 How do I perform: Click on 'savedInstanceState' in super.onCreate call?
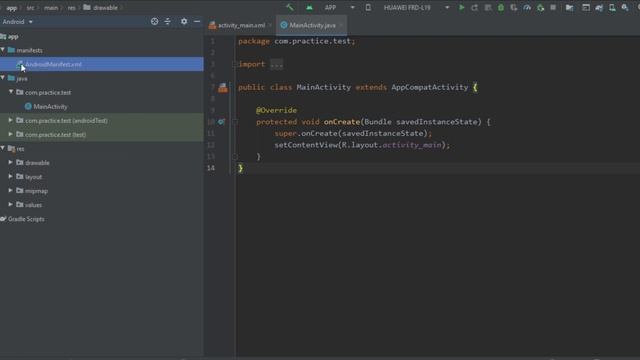click(x=382, y=133)
